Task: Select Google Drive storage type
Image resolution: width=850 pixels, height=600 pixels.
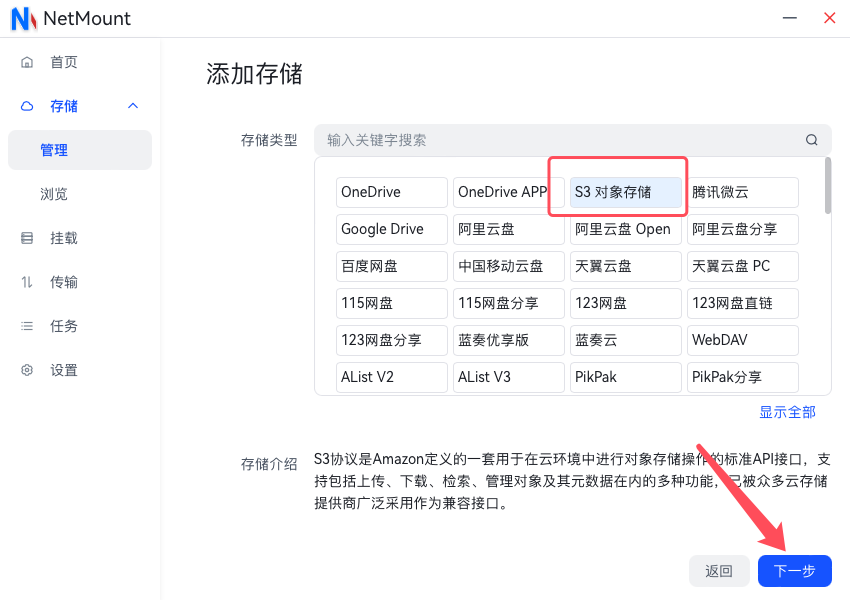Action: 391,229
